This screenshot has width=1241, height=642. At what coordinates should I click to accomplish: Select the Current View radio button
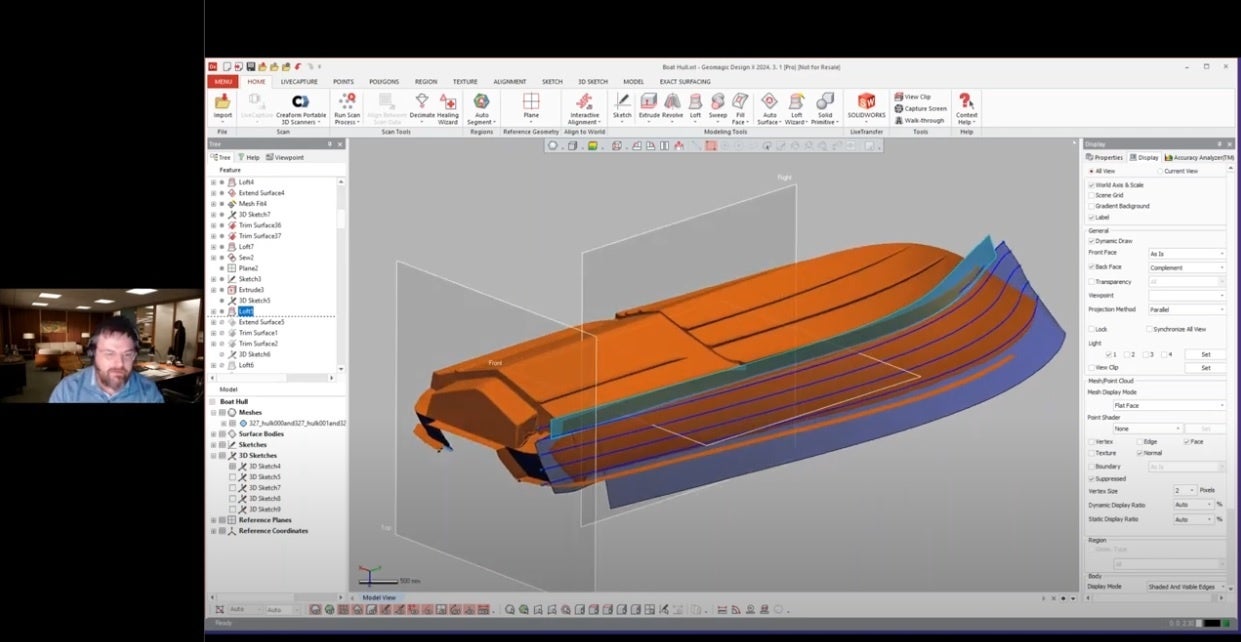(x=1160, y=171)
